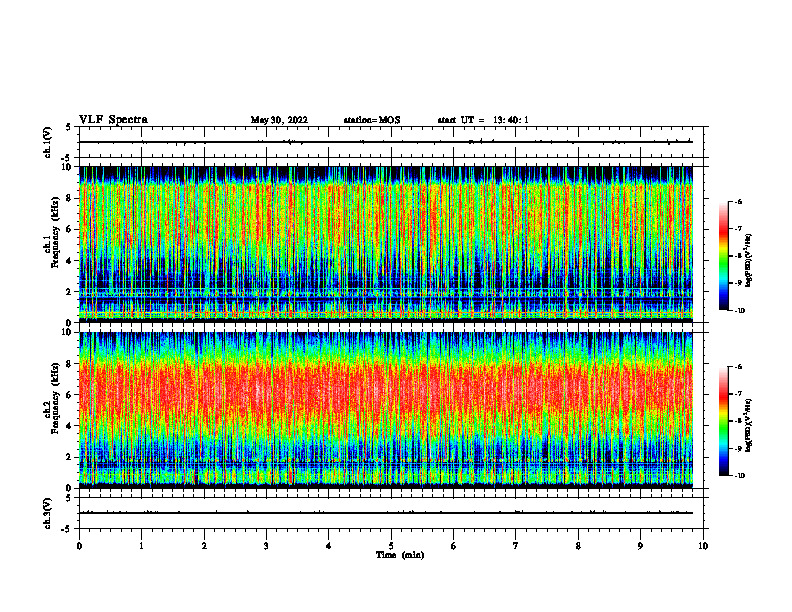
Task: Click the 'station=MOS' label
Action: pos(372,120)
